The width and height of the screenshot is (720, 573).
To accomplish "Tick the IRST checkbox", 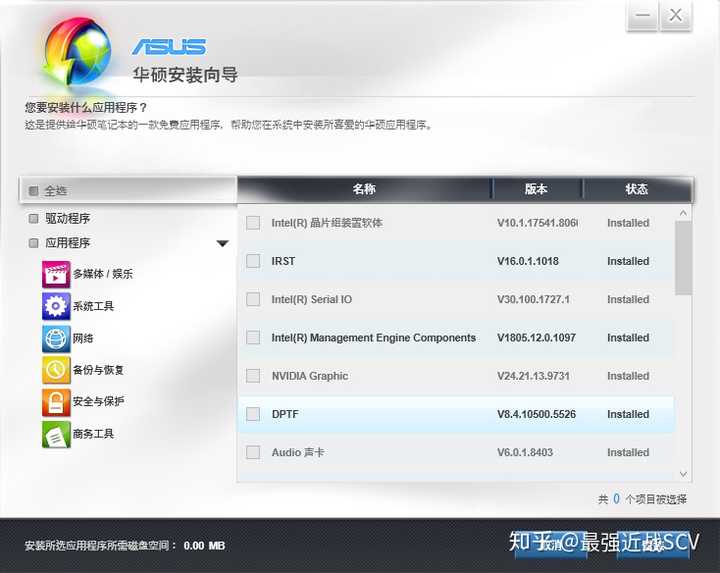I will pyautogui.click(x=253, y=261).
